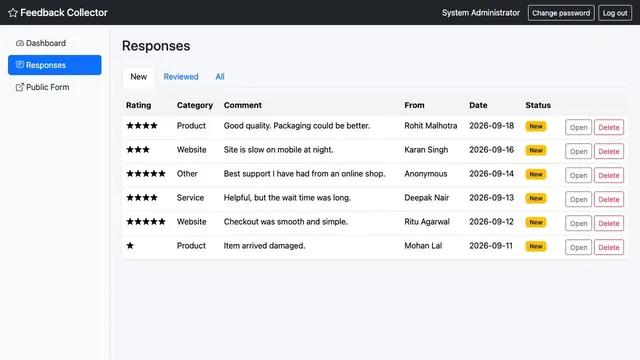640x360 pixels.
Task: Click the New status badge for Ritu Agarwal
Action: [536, 223]
